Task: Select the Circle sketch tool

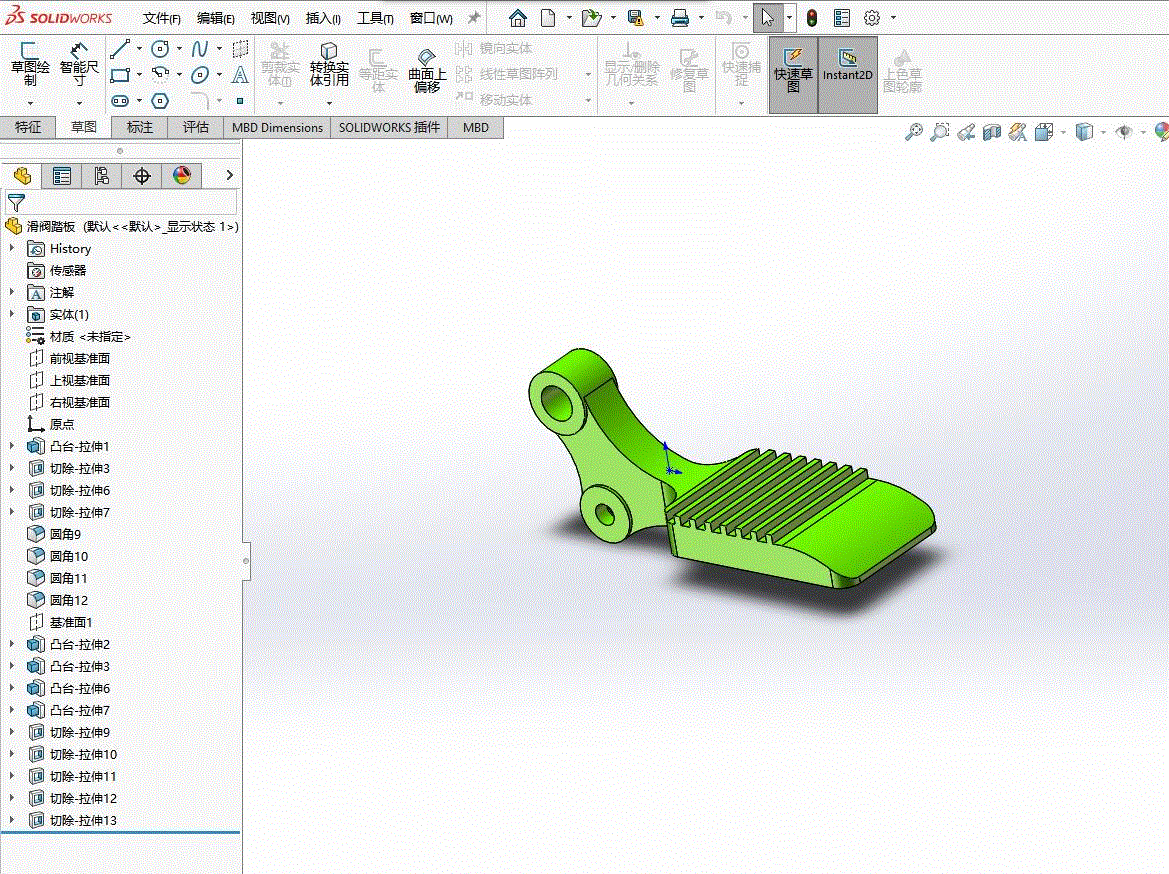Action: (160, 49)
